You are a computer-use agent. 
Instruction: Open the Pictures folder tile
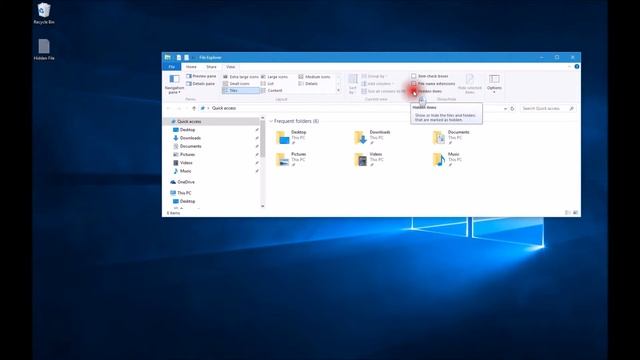291,159
